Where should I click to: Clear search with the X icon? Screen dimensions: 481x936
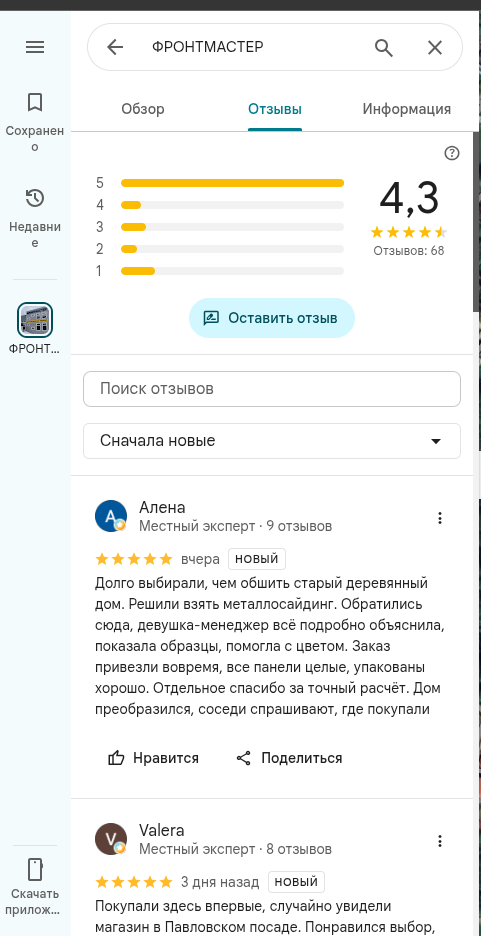click(x=435, y=47)
